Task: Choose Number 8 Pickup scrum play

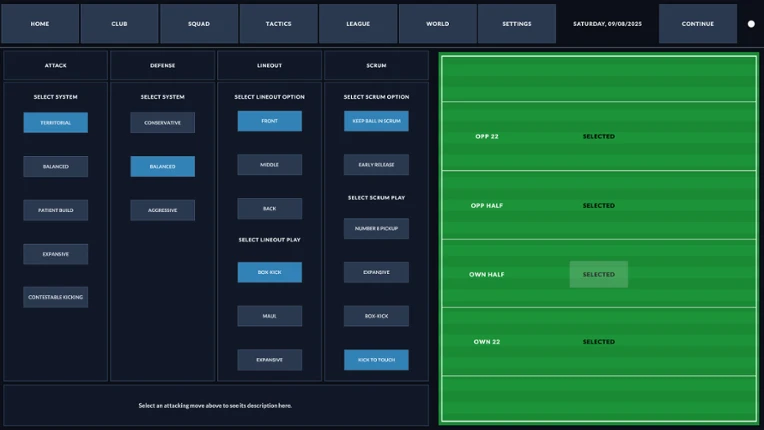Action: pos(376,228)
